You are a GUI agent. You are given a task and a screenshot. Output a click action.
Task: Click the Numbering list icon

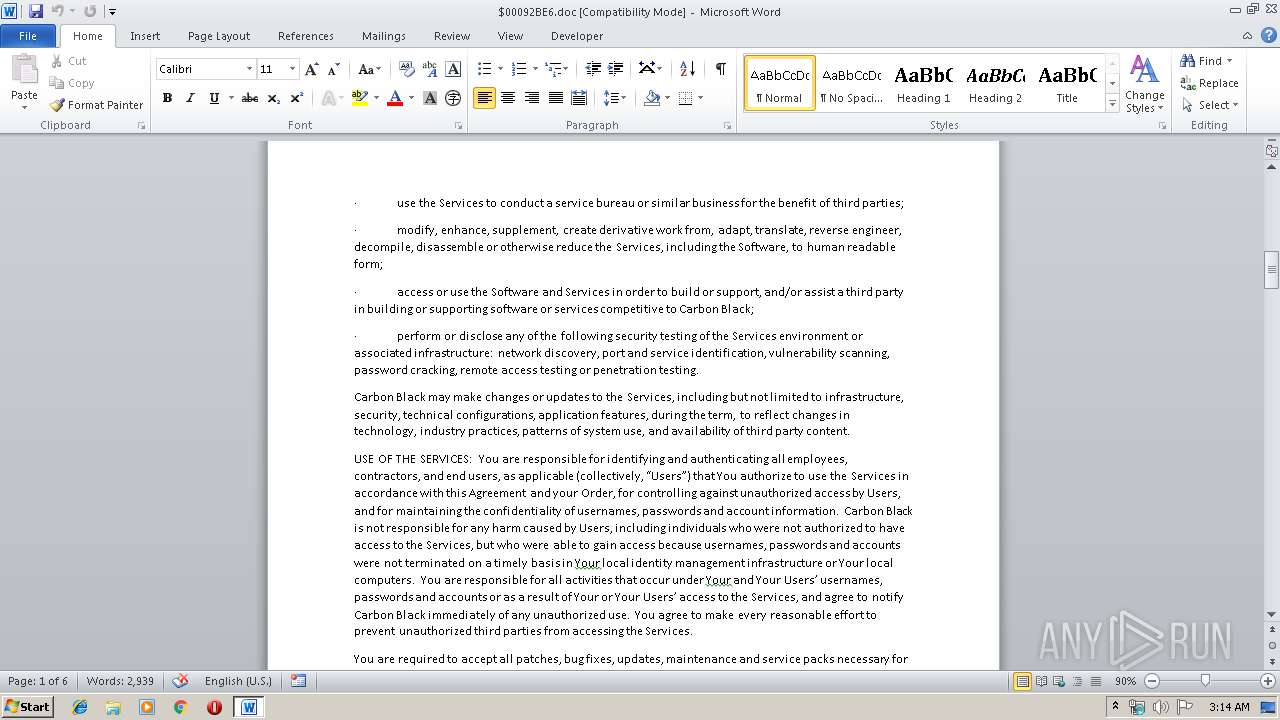pyautogui.click(x=518, y=69)
